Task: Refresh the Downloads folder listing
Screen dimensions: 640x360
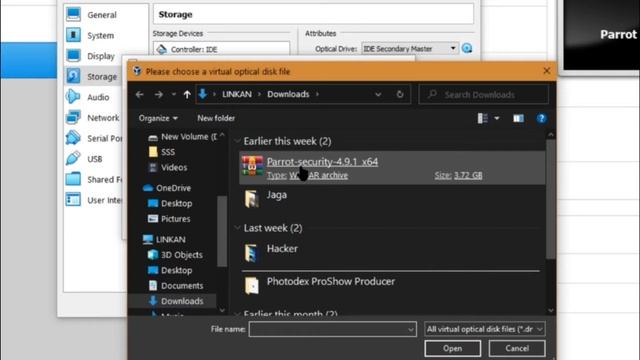Action: point(400,95)
